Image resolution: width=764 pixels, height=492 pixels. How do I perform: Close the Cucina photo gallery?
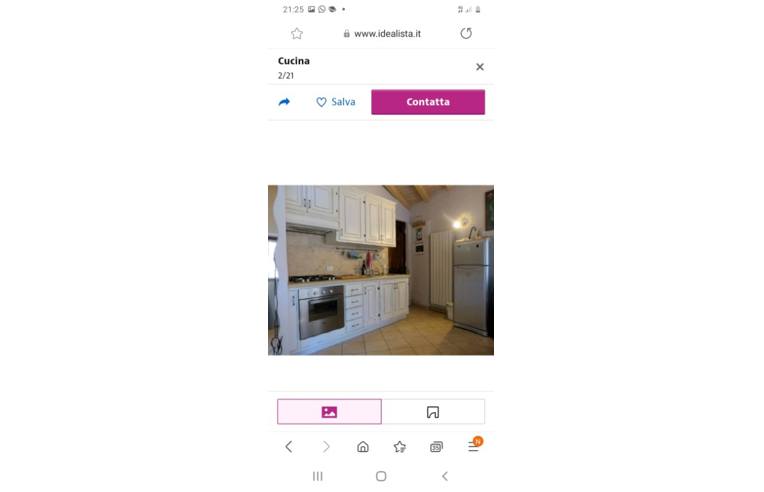tap(479, 67)
